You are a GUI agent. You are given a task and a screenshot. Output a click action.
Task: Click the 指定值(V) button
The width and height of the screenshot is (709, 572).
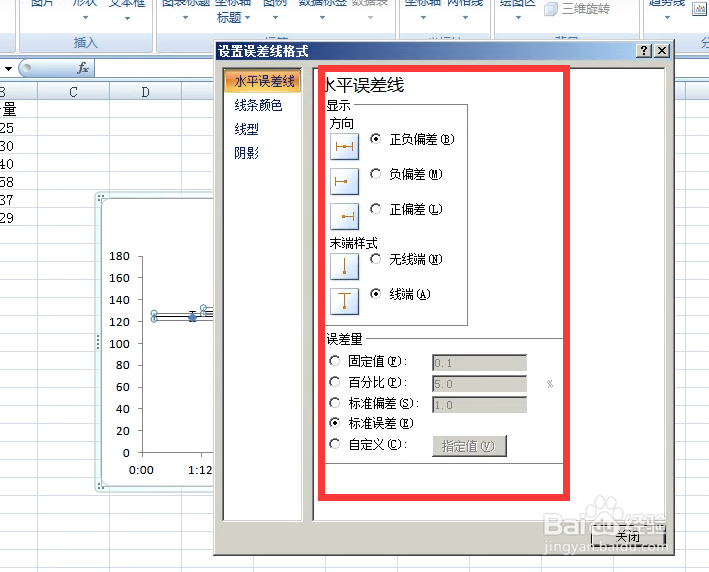click(x=469, y=446)
